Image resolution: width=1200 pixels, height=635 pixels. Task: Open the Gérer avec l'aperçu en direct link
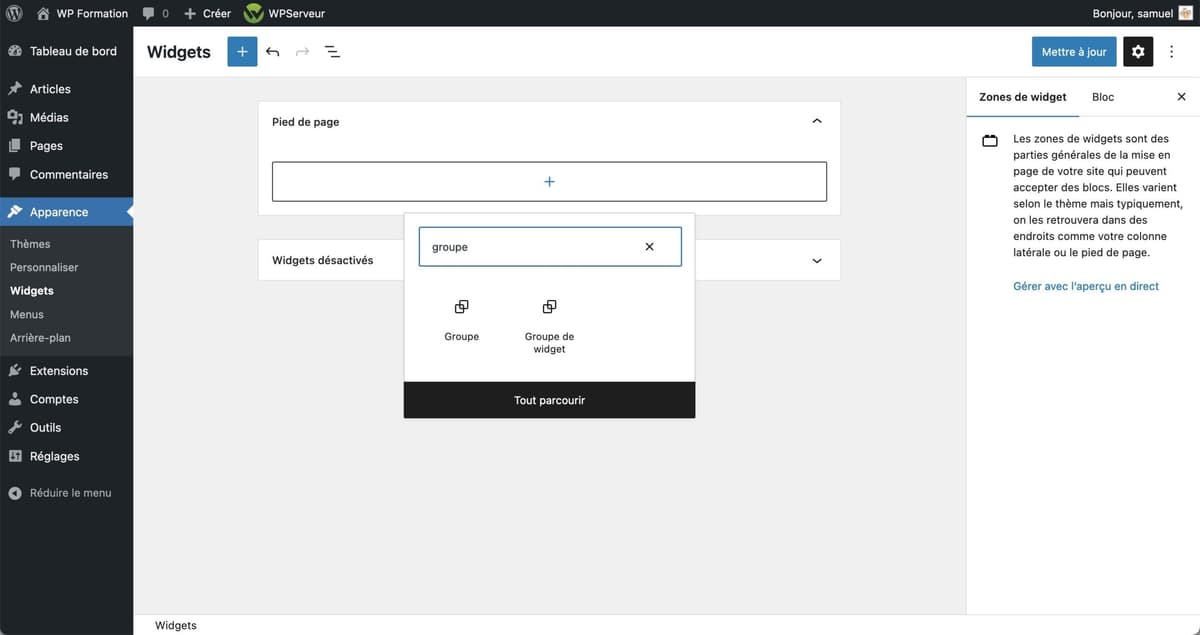(x=1085, y=285)
